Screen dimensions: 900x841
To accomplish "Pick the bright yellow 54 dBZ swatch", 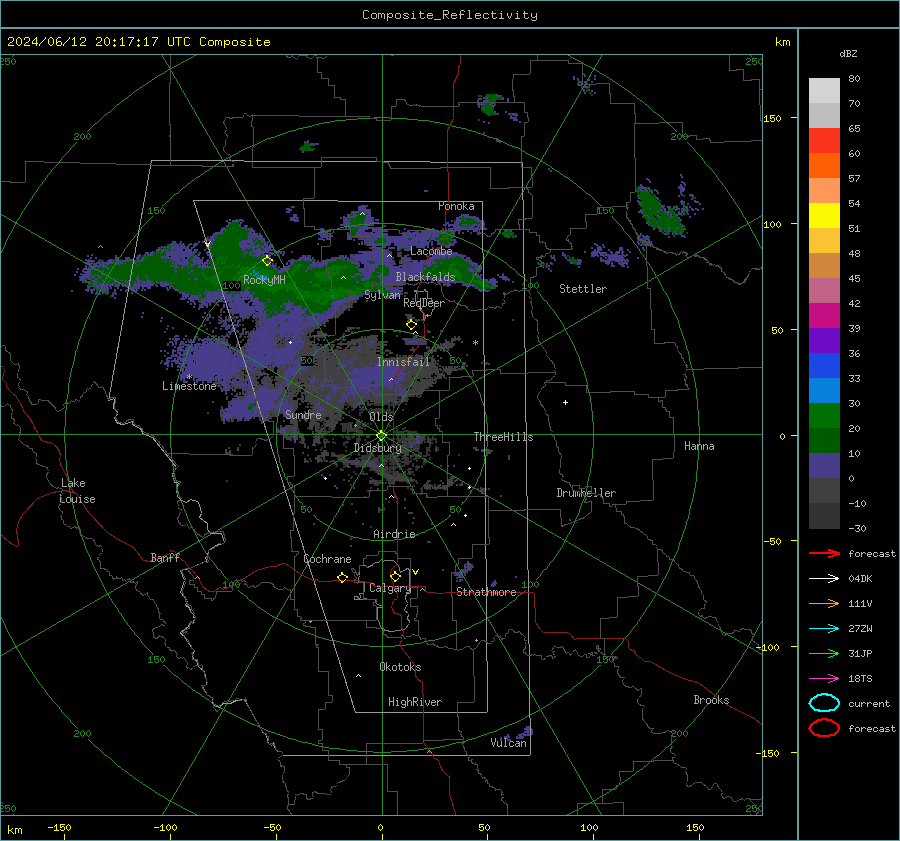I will tap(824, 215).
